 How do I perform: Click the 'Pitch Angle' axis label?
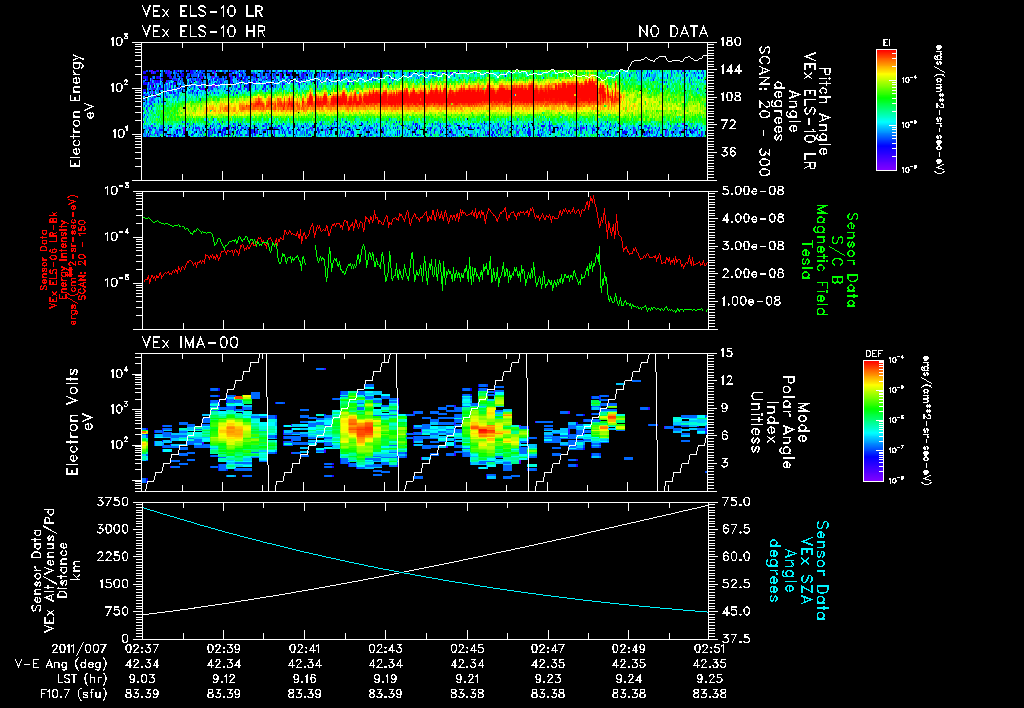point(824,111)
